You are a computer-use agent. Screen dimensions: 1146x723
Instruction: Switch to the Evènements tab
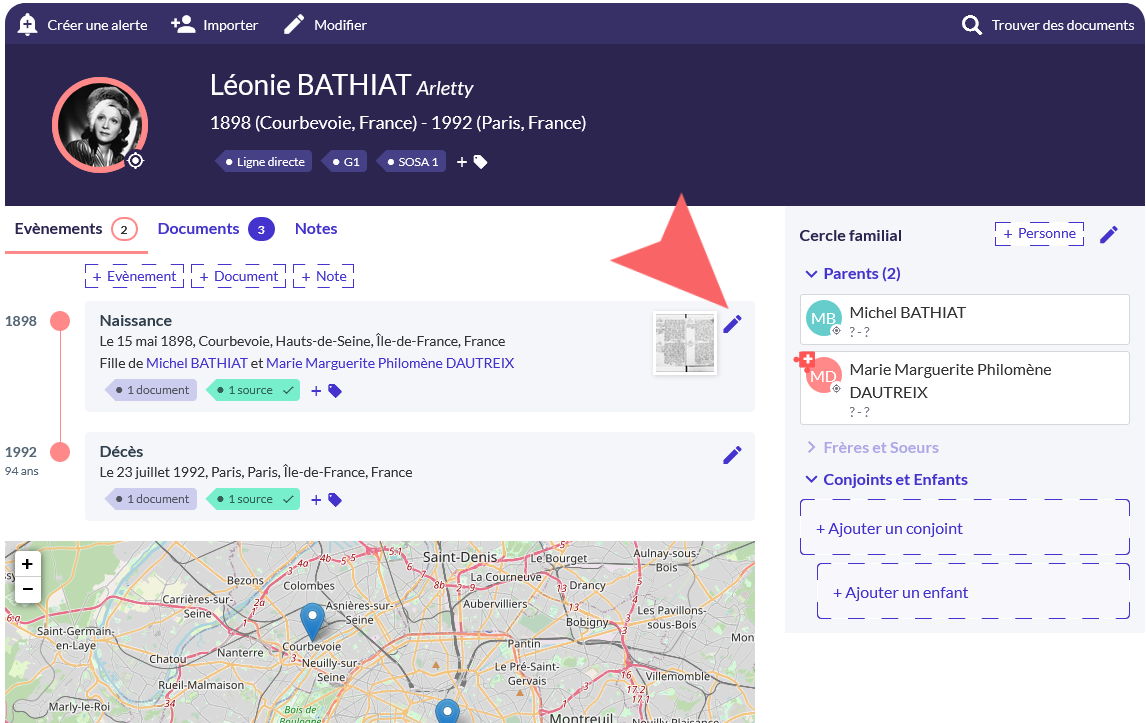(x=76, y=229)
